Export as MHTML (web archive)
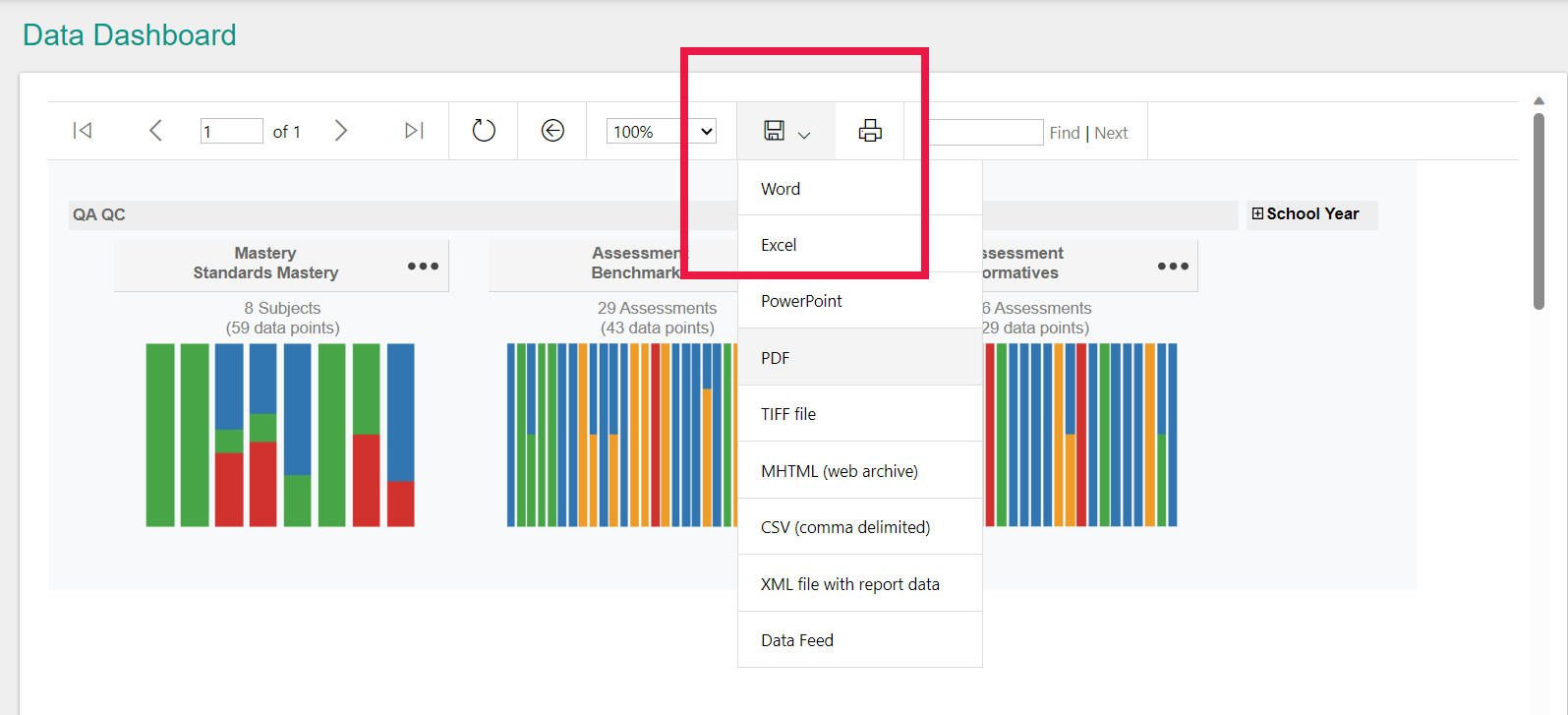 tap(860, 471)
